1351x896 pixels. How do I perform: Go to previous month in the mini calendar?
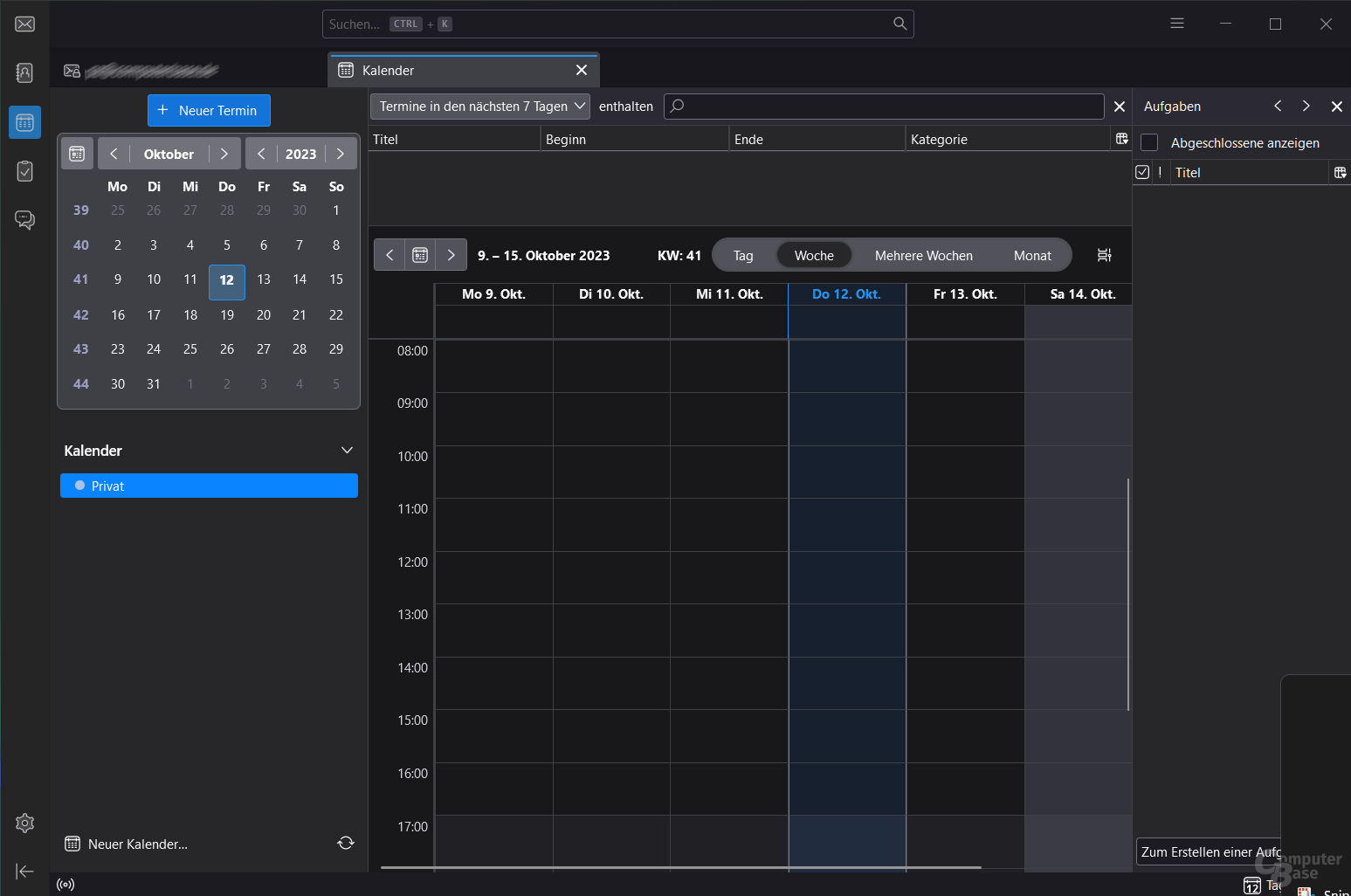point(114,154)
